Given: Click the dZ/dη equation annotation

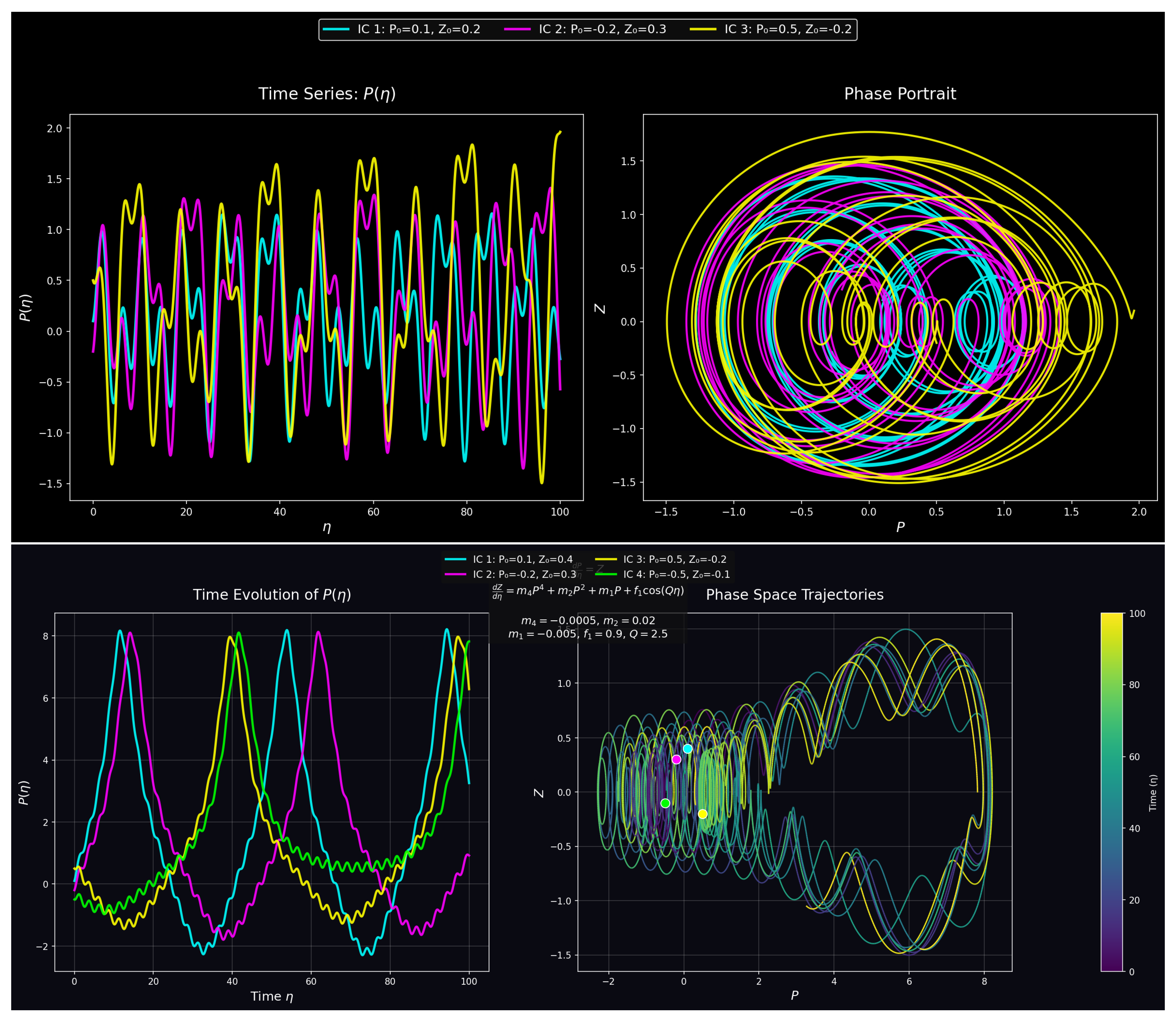Looking at the screenshot, I should (588, 591).
